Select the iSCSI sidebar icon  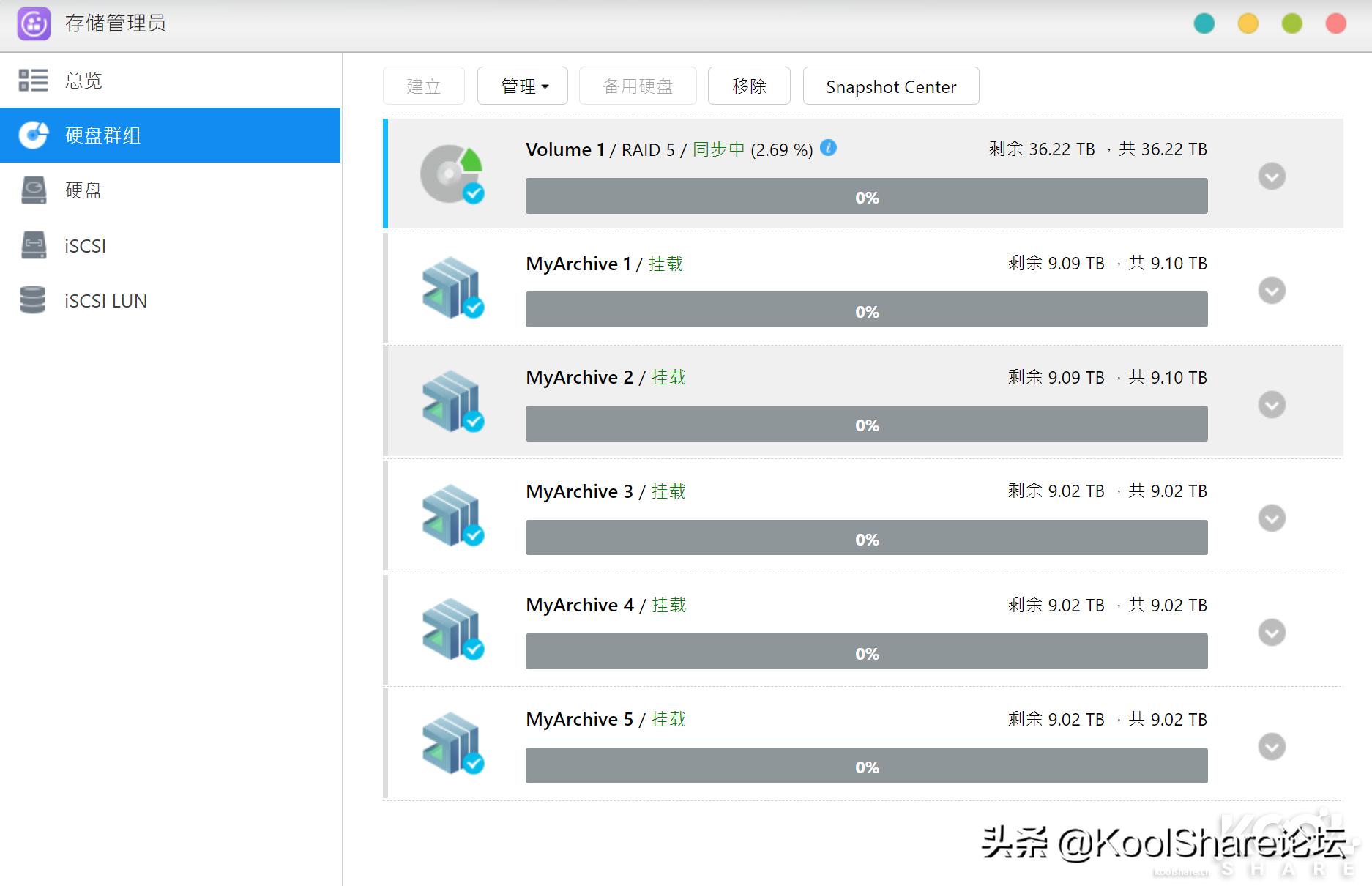[x=33, y=245]
